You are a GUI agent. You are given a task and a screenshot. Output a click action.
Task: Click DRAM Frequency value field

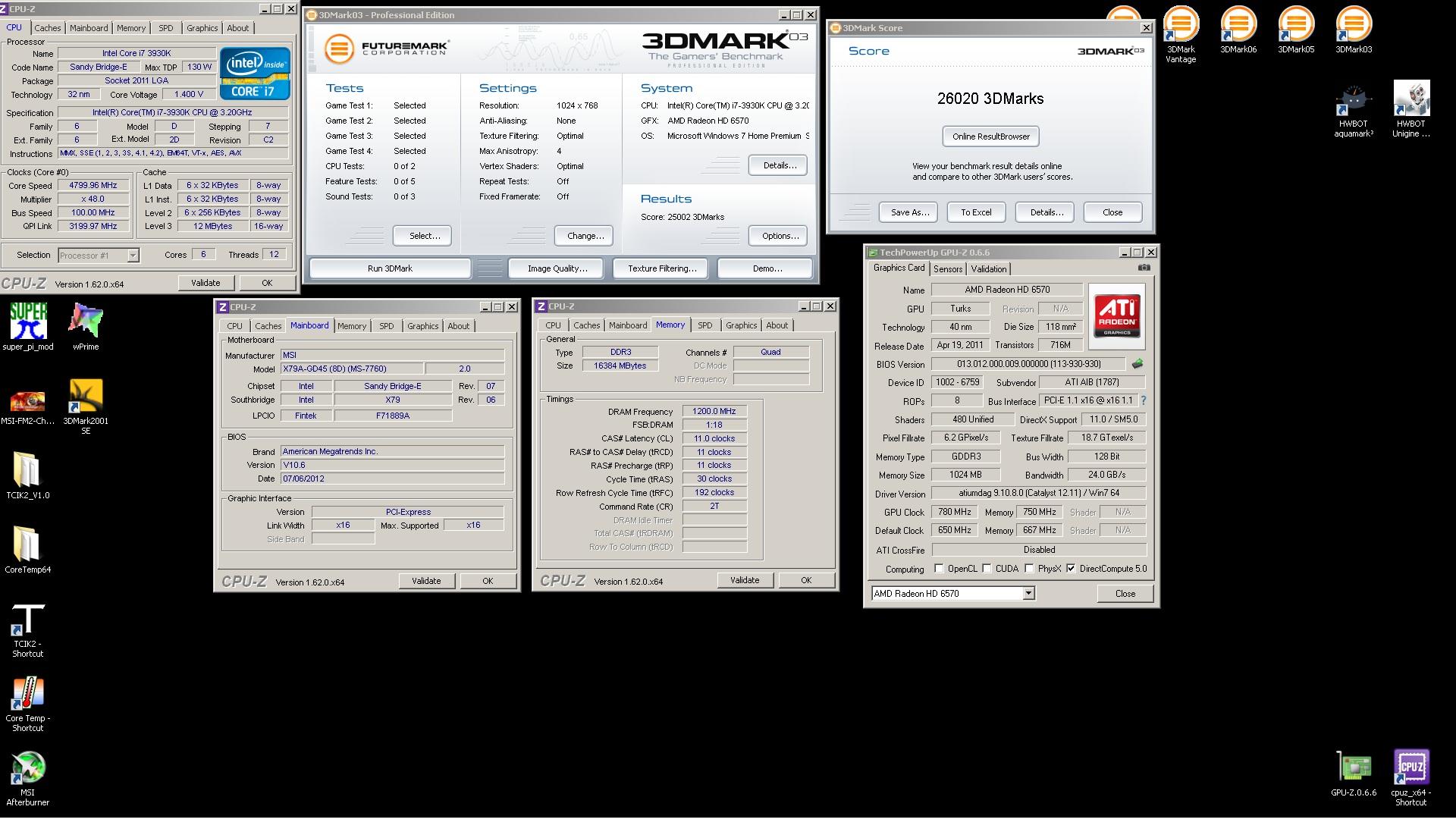714,411
